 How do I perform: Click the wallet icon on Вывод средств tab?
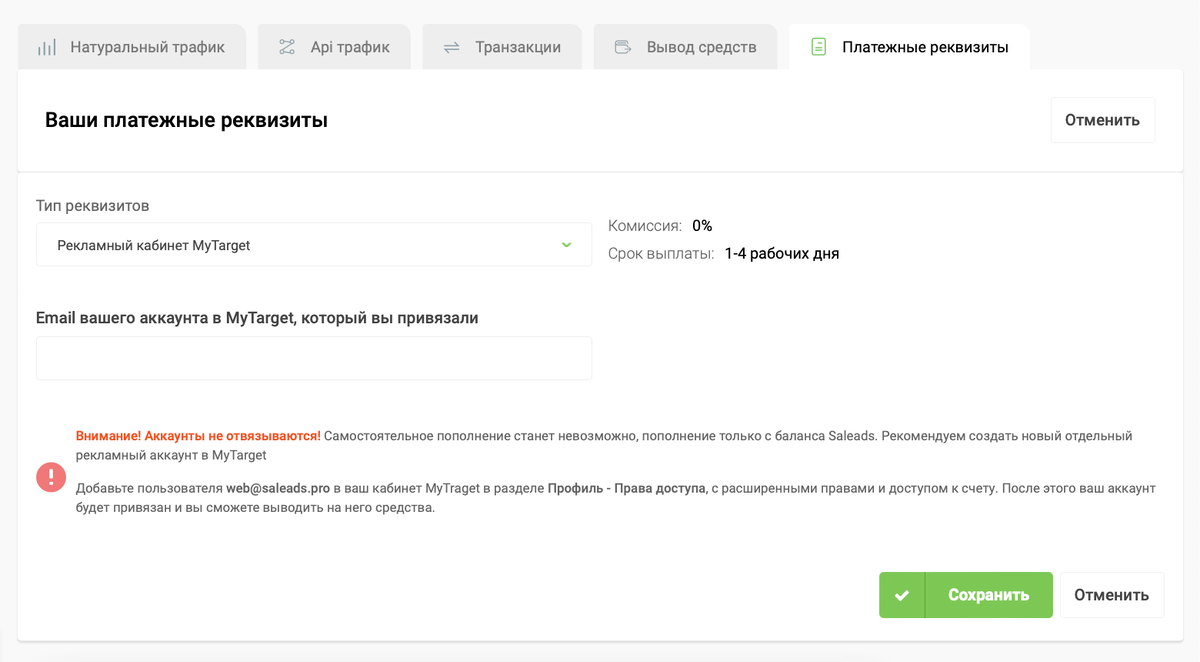coord(622,47)
